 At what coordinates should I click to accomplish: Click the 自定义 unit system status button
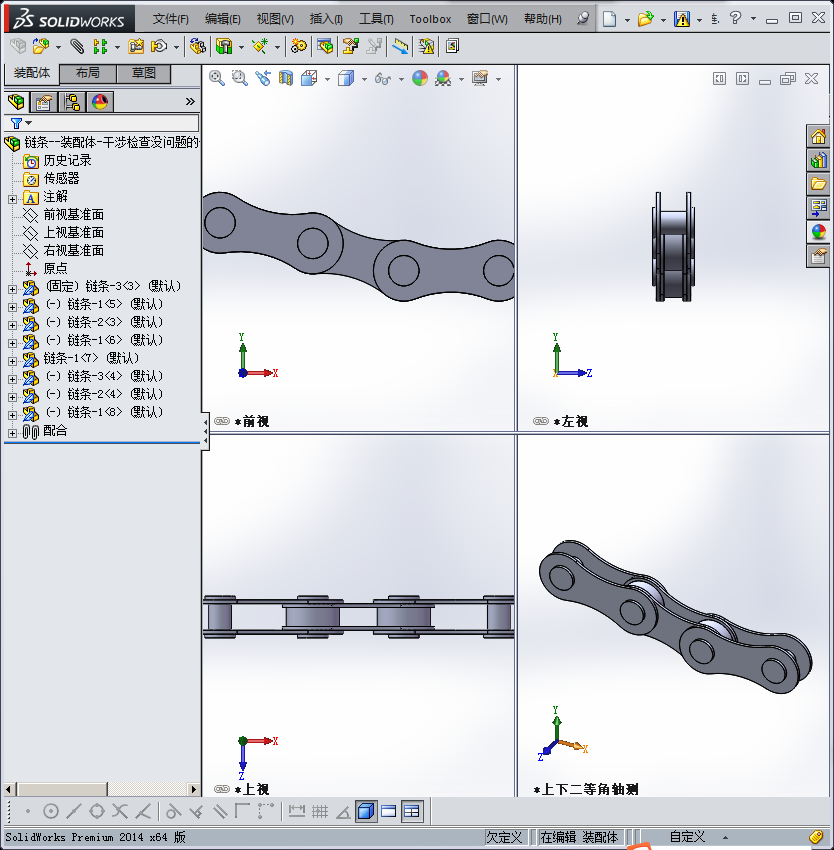click(x=687, y=837)
